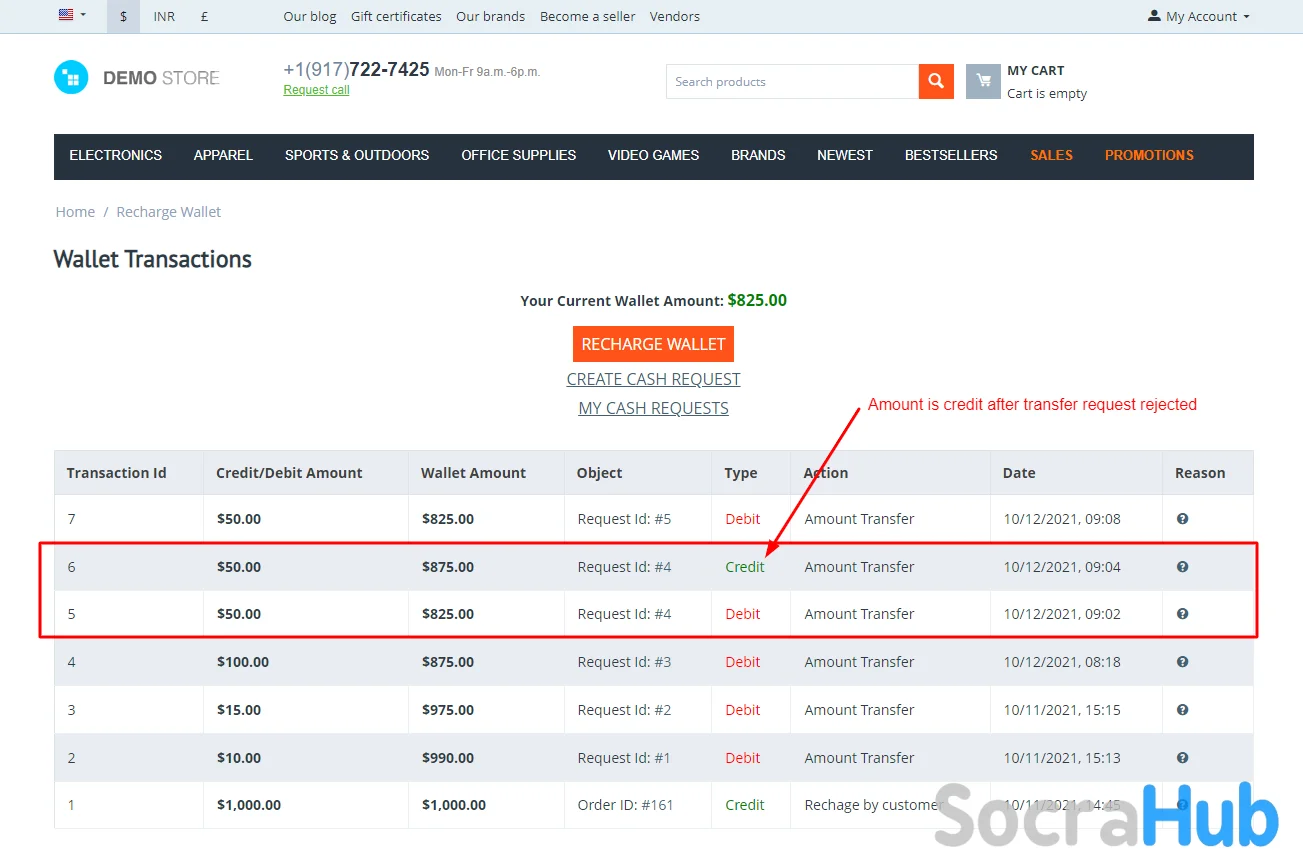Select the dollar currency option
The height and width of the screenshot is (852, 1303).
[123, 17]
